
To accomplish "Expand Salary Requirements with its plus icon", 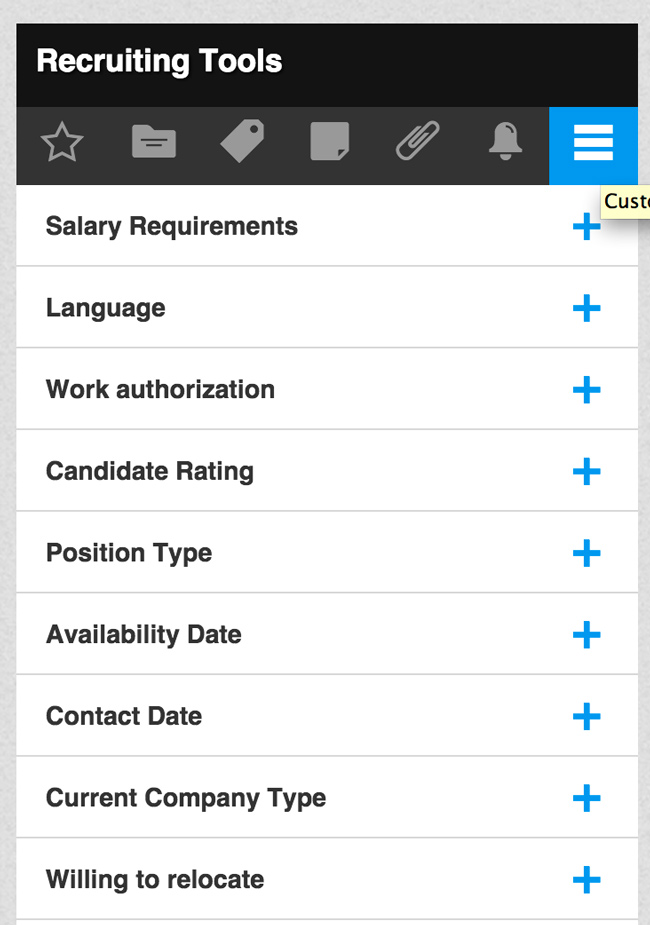I will (586, 227).
